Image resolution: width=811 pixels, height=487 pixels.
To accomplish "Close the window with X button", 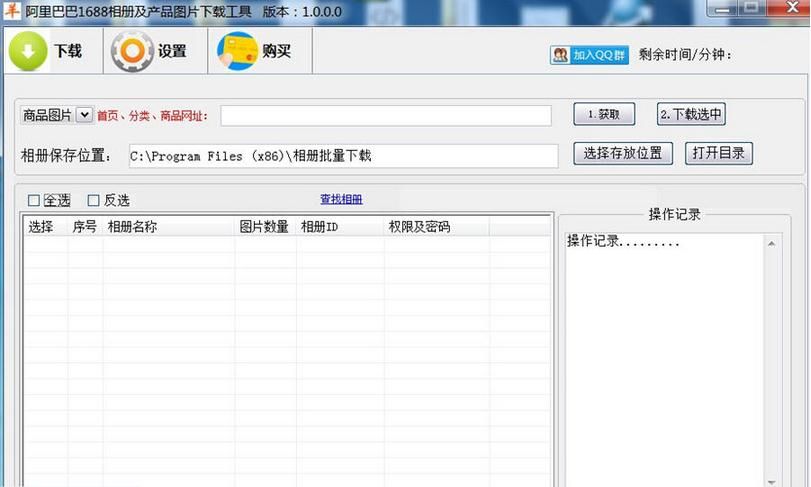I will (x=791, y=7).
